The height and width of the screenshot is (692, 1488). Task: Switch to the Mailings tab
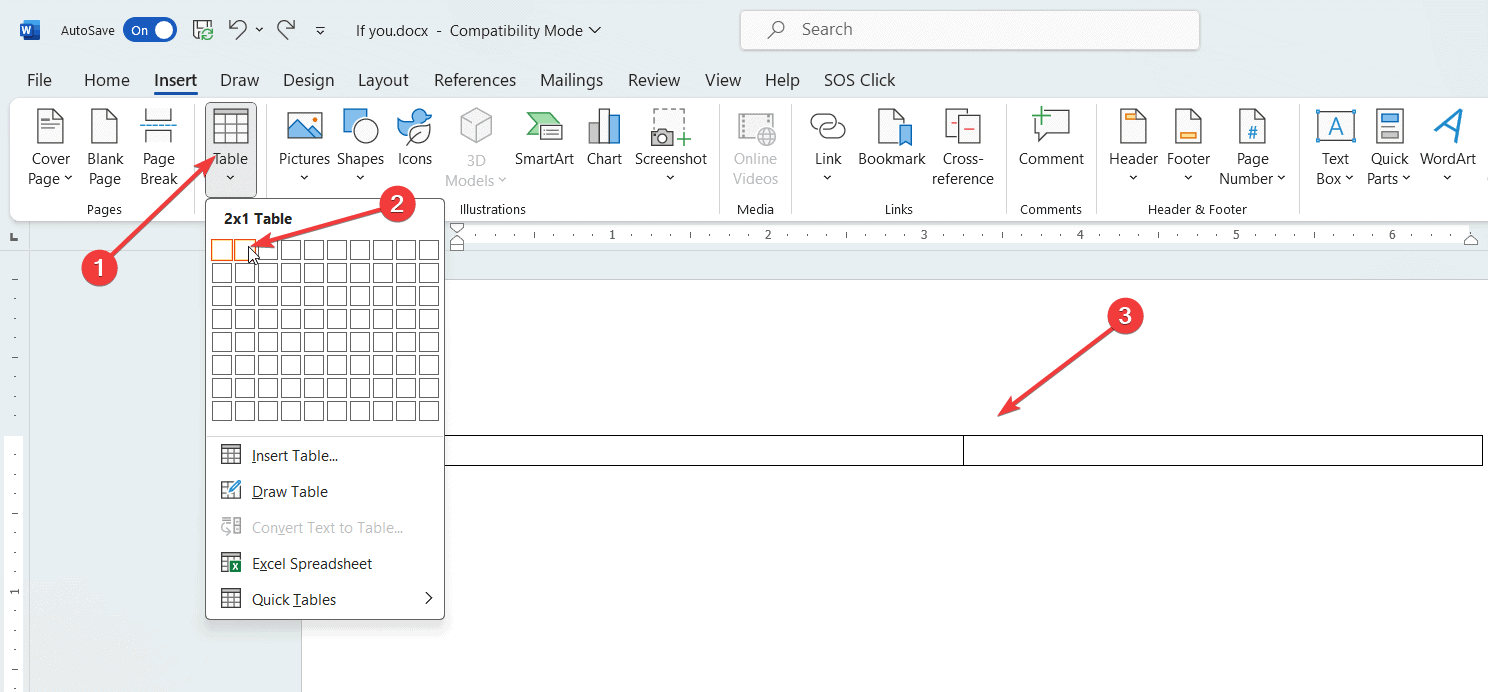(x=571, y=80)
